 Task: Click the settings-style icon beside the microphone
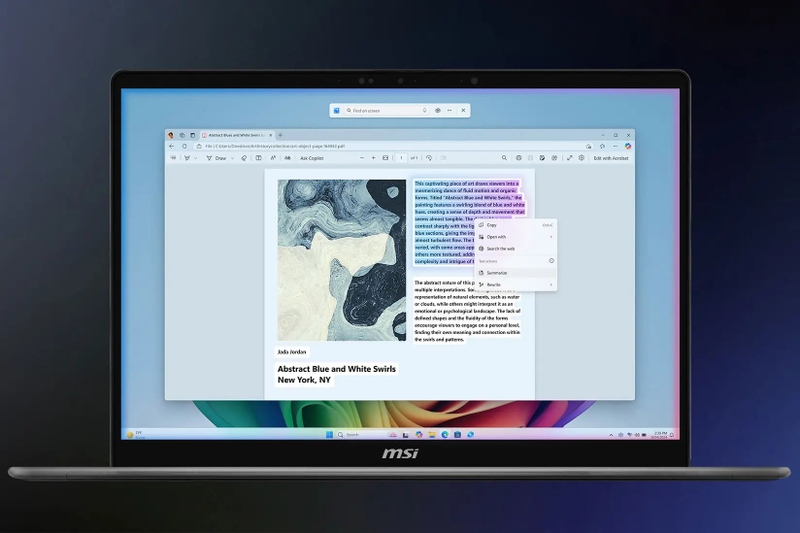click(438, 110)
